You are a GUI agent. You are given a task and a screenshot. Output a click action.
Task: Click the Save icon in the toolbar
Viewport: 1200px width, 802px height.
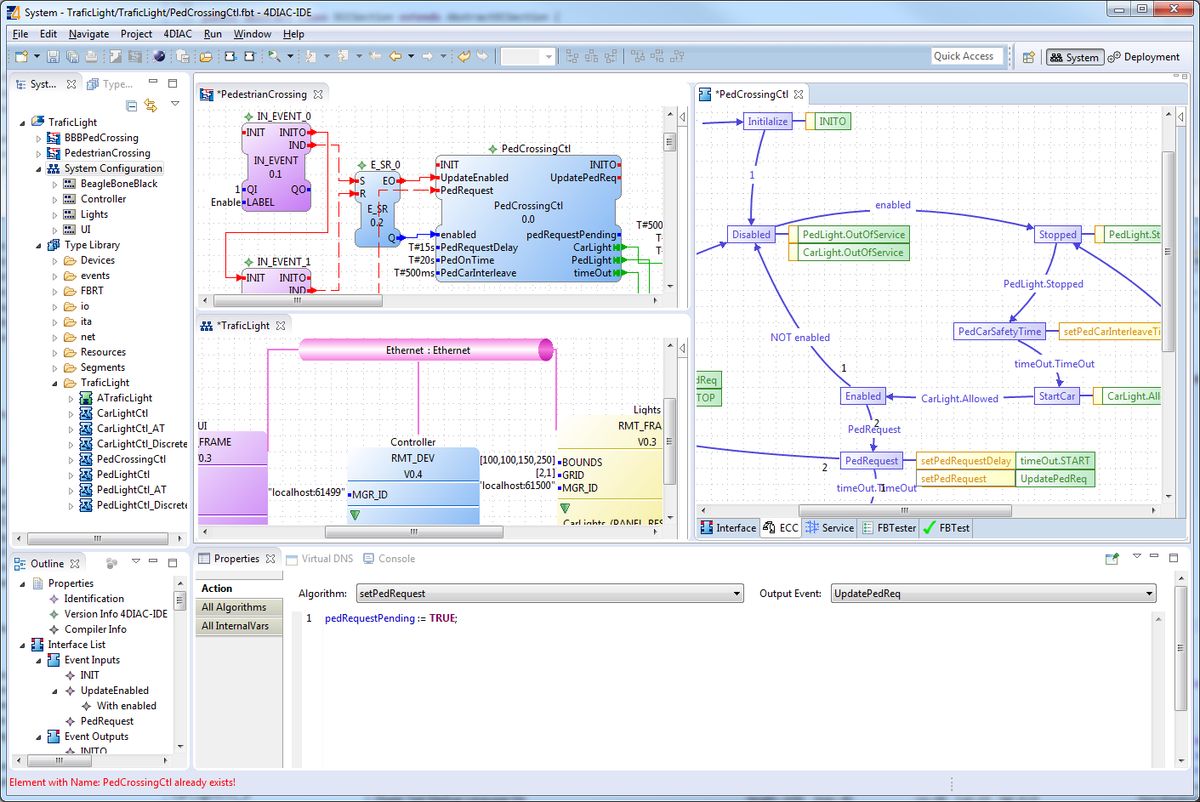pos(53,57)
